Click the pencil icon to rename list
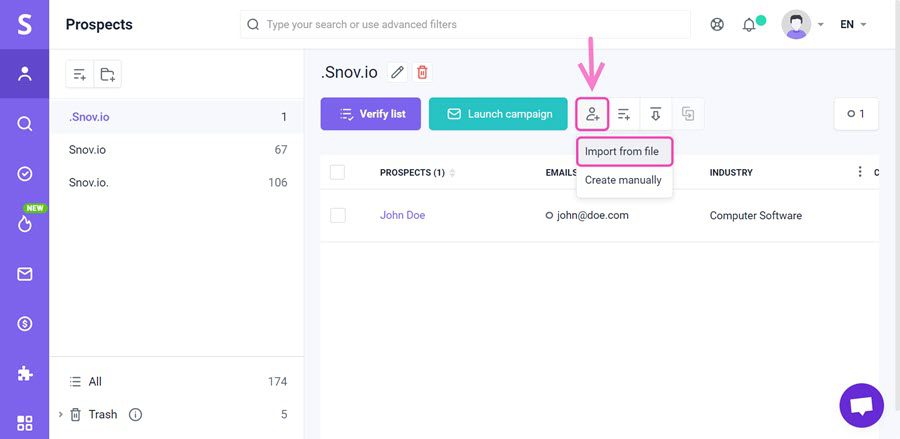This screenshot has height=439, width=900. [398, 72]
